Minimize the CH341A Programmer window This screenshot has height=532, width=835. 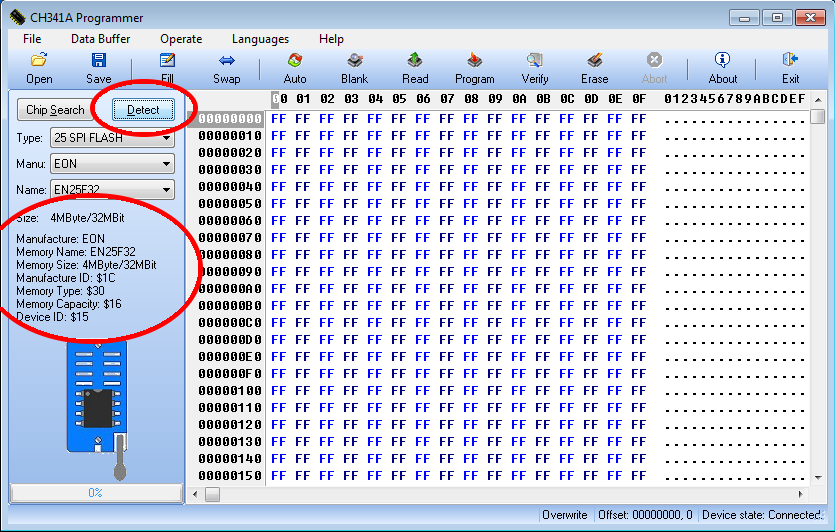(x=744, y=18)
